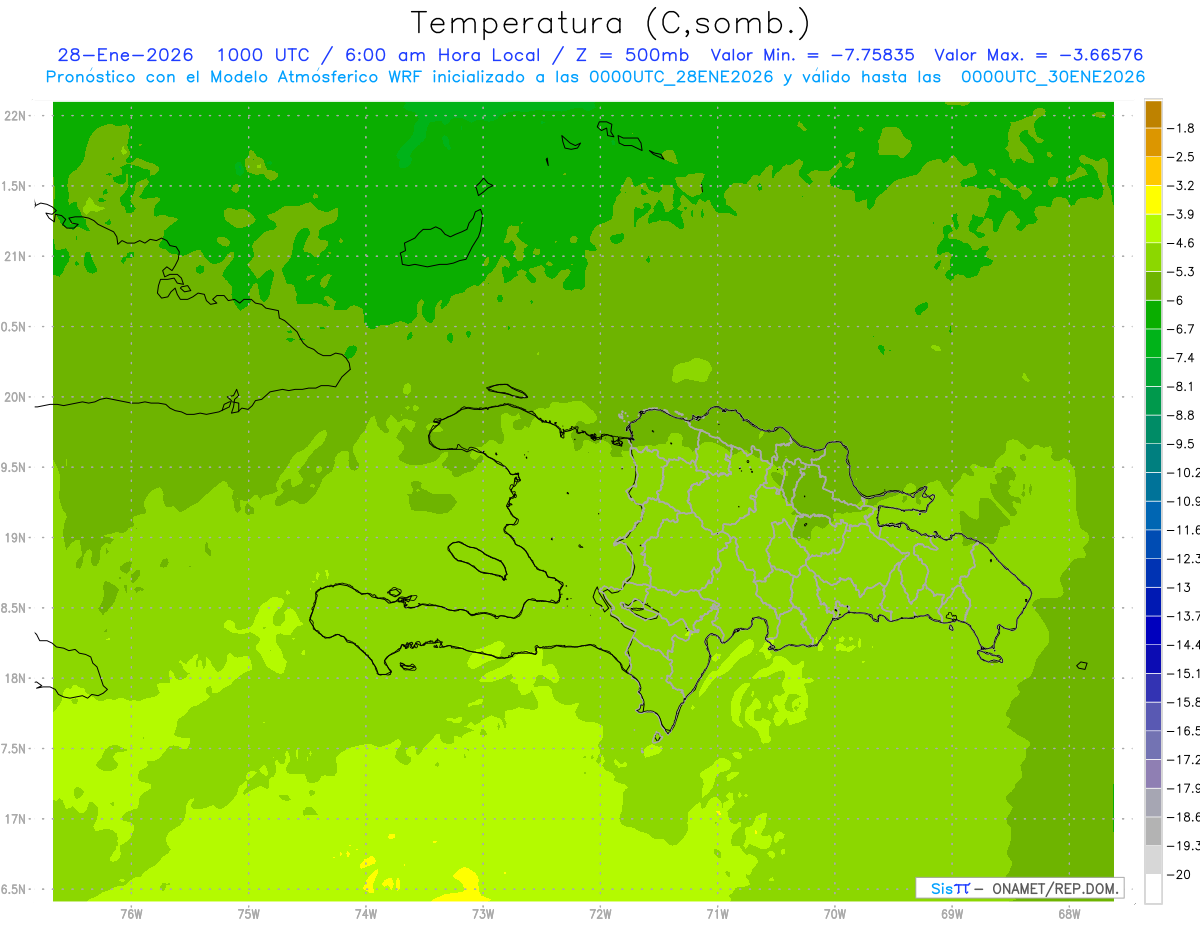Click "6:00 am Hora Local" text

440,55
